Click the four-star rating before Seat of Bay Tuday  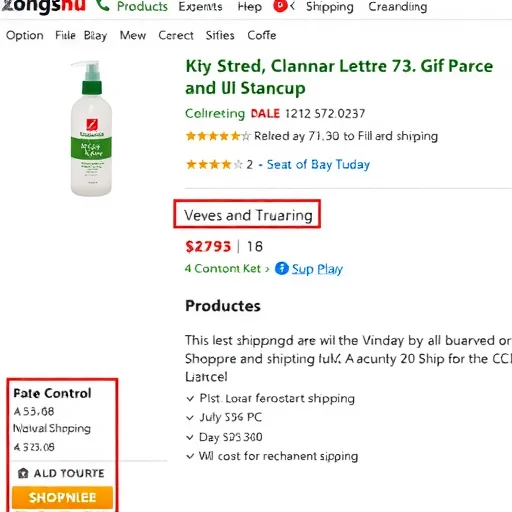[214, 164]
